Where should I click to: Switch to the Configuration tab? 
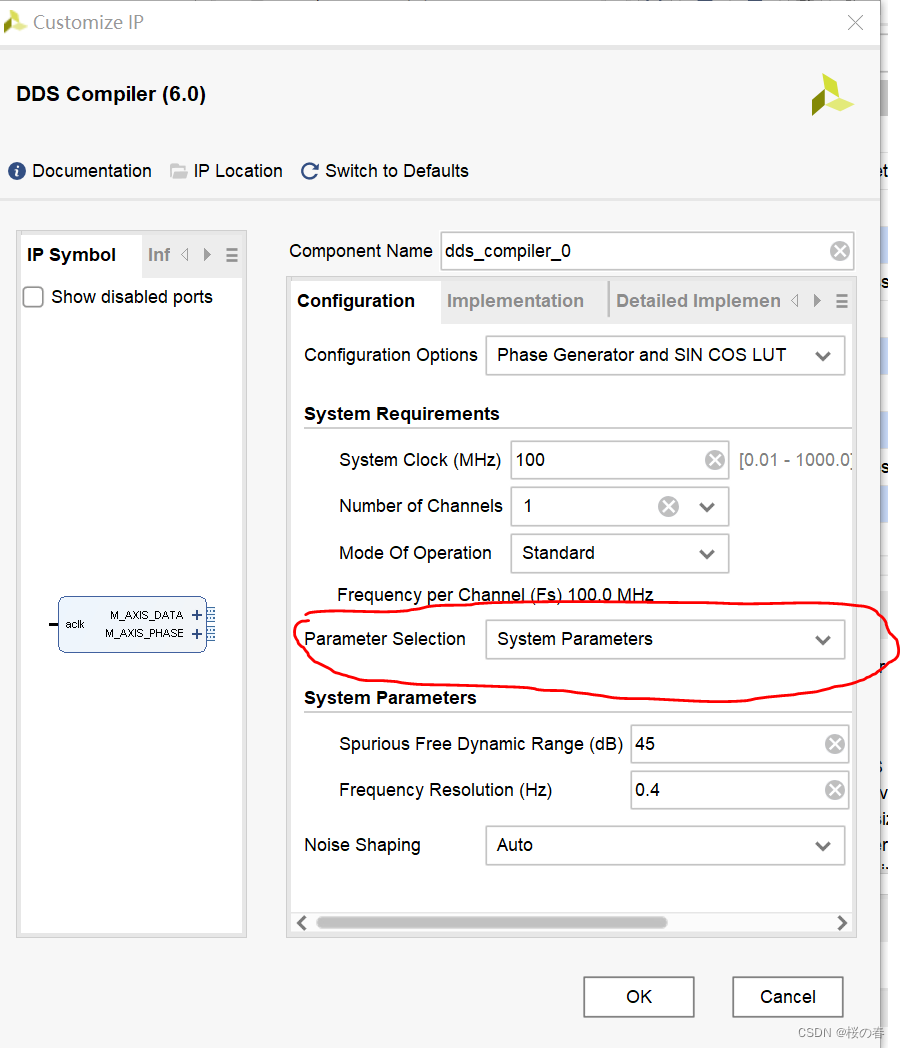356,301
